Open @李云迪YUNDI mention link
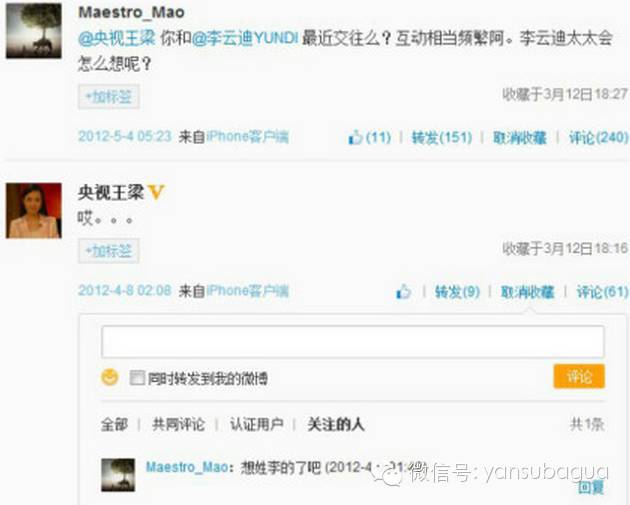630x505 pixels. (x=245, y=38)
